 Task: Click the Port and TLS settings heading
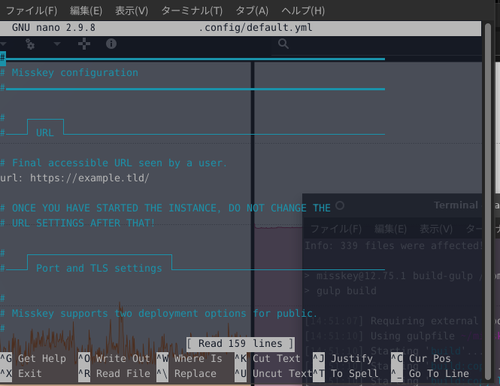99,268
